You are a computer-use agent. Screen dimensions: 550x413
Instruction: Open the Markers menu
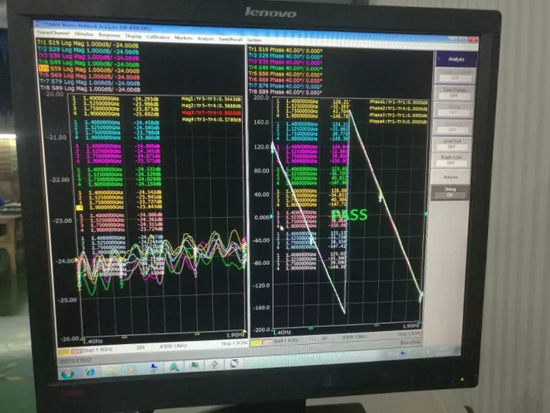(x=183, y=38)
